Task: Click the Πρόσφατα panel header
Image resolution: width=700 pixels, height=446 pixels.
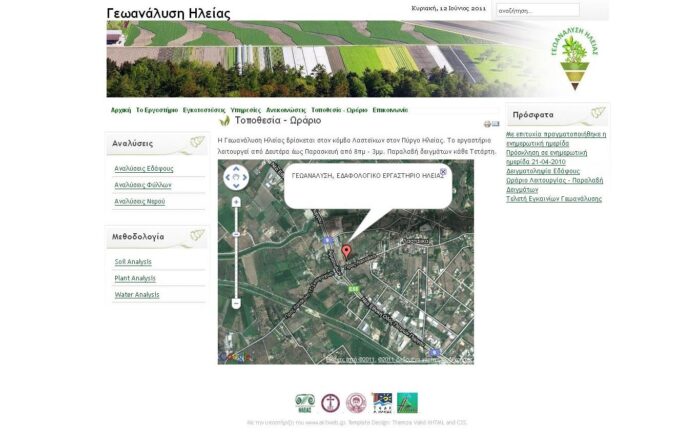Action: pyautogui.click(x=557, y=115)
